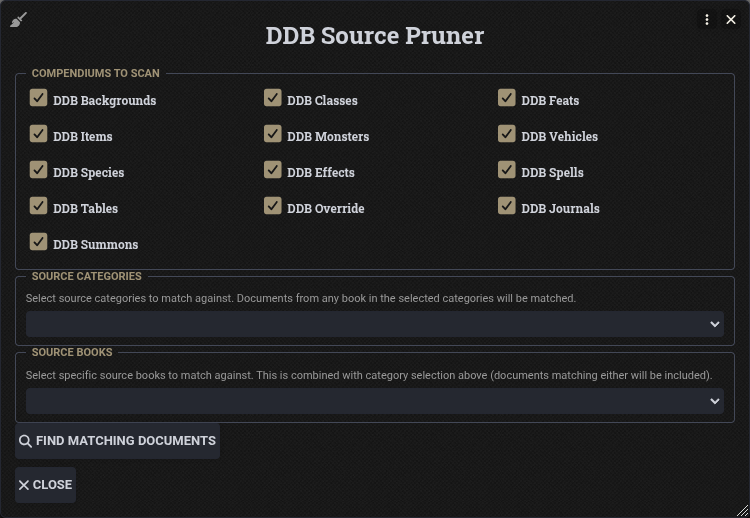
Task: Click the Source Books chevron arrow
Action: 715,401
